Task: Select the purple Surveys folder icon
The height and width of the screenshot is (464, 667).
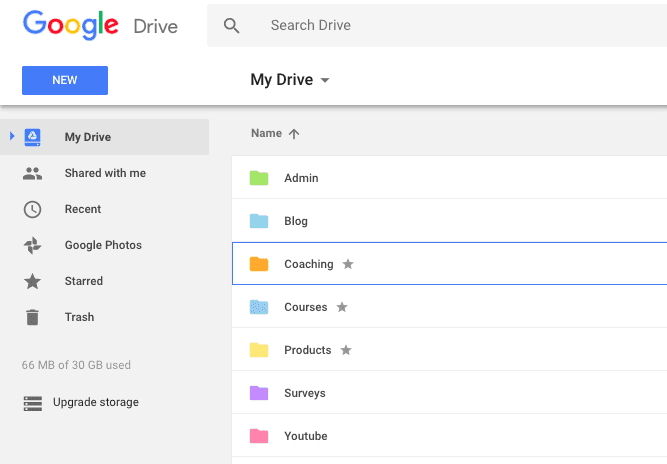Action: (x=259, y=393)
